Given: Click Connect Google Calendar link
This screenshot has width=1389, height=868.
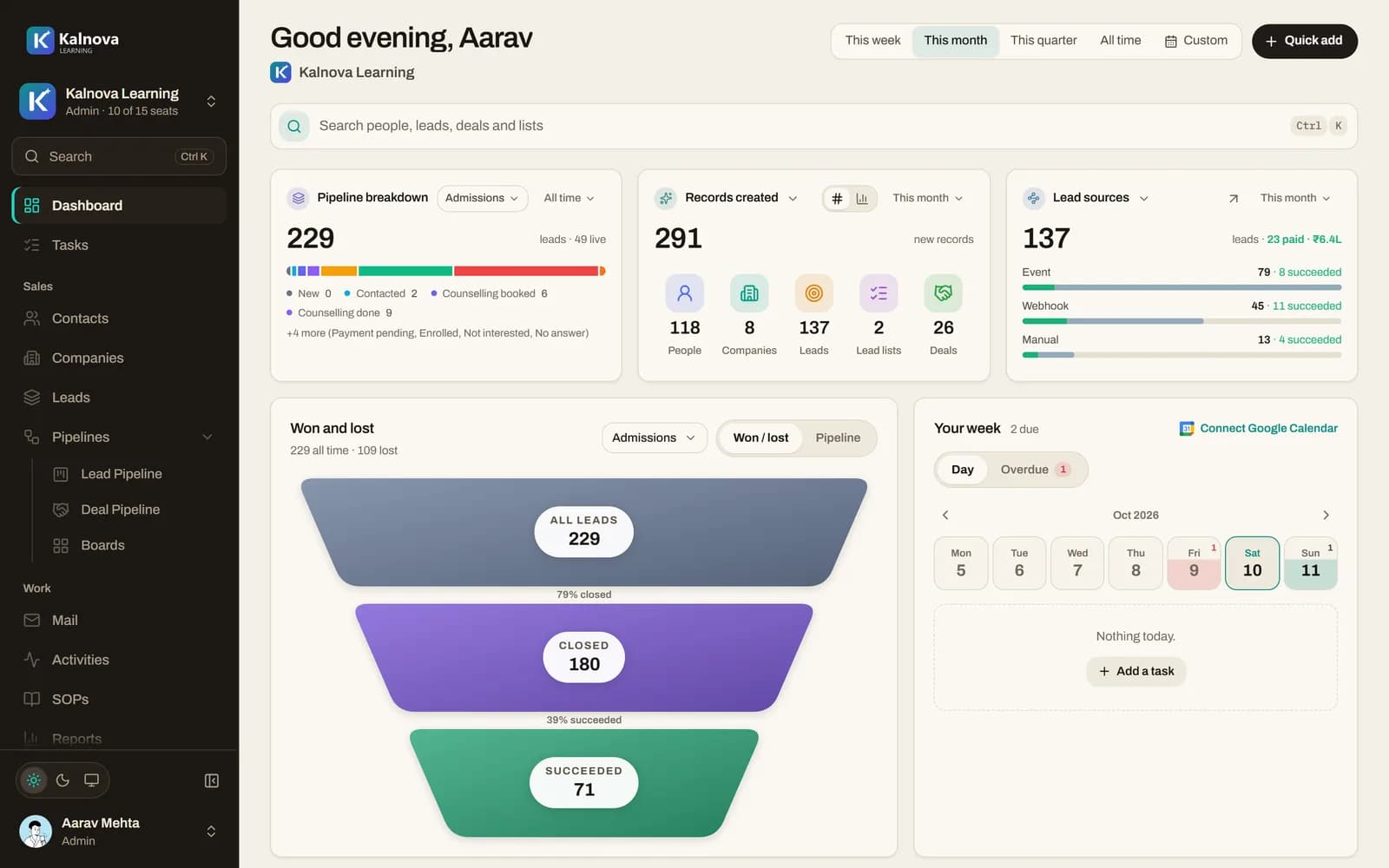Looking at the screenshot, I should tap(1258, 429).
